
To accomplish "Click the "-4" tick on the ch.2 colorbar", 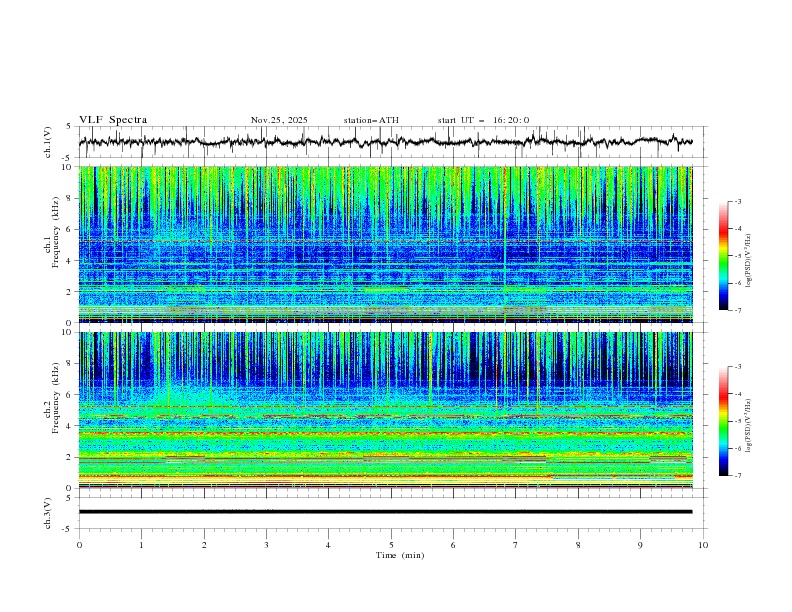I will click(x=737, y=394).
